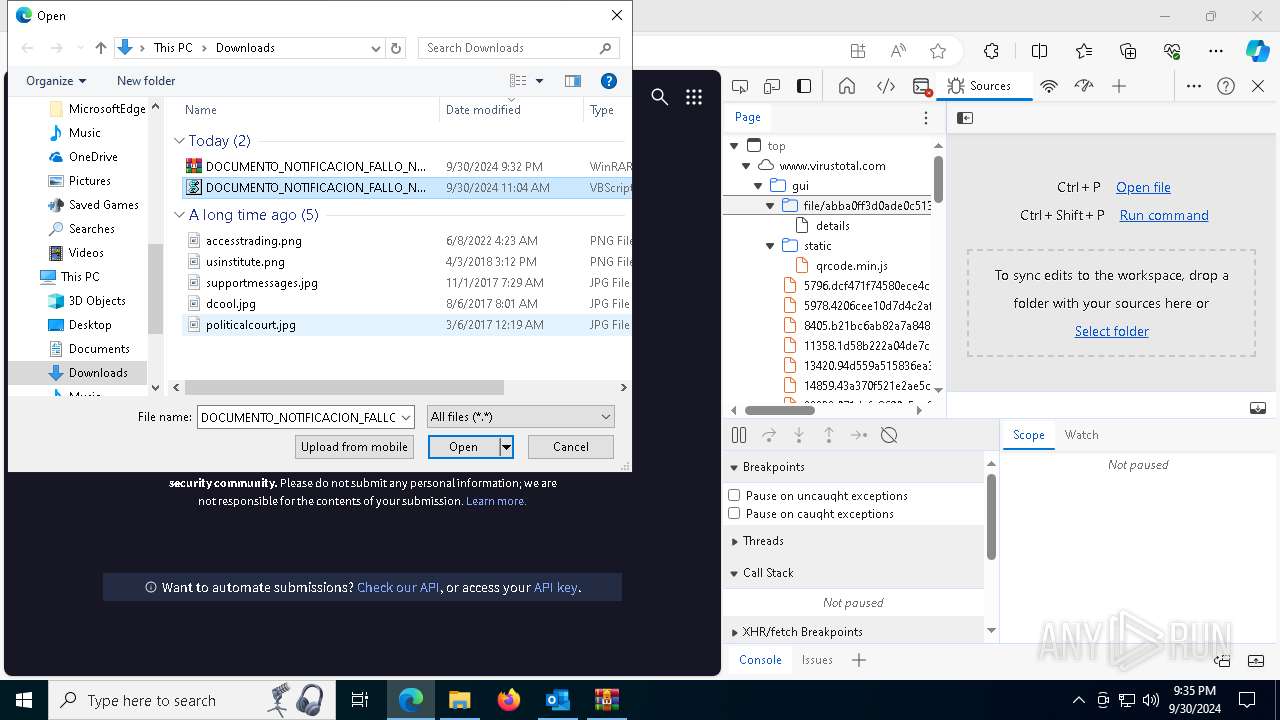Open the Network panel wifi icon
This screenshot has height=720, width=1280.
pos(1049,86)
